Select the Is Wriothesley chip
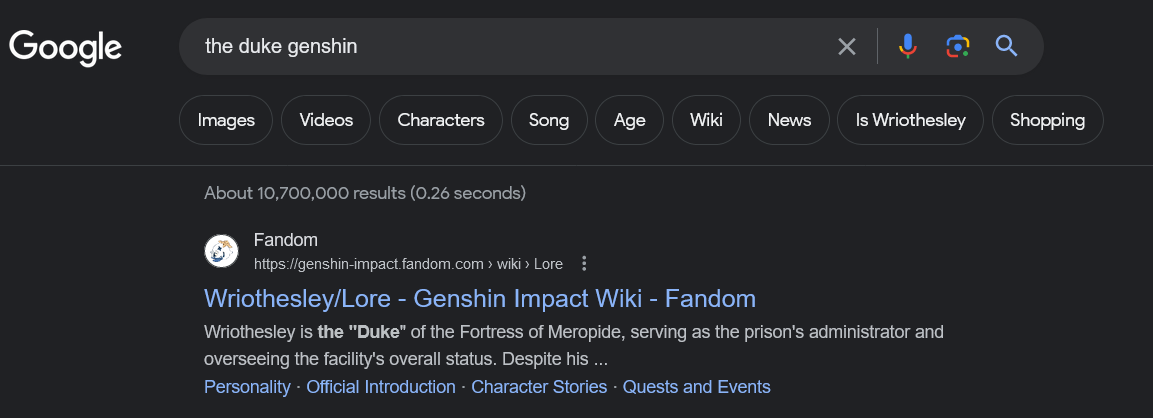Screen dimensions: 1153x418 (911, 120)
